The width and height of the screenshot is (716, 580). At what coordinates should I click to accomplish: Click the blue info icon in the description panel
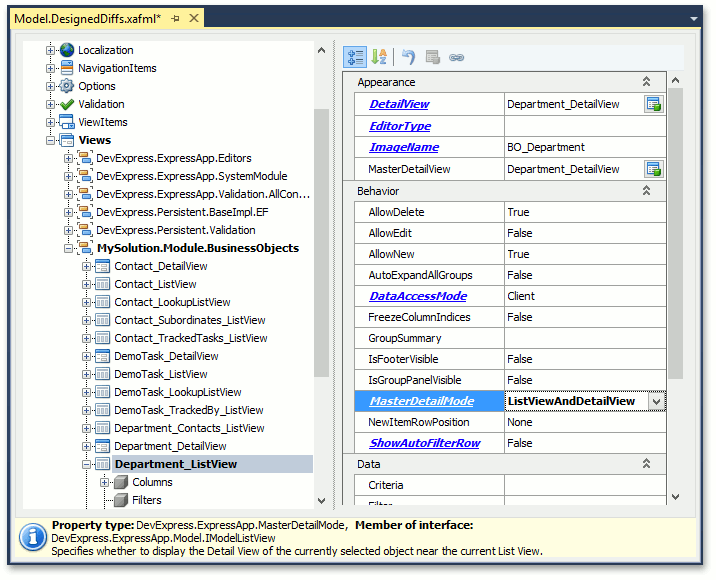[32, 538]
